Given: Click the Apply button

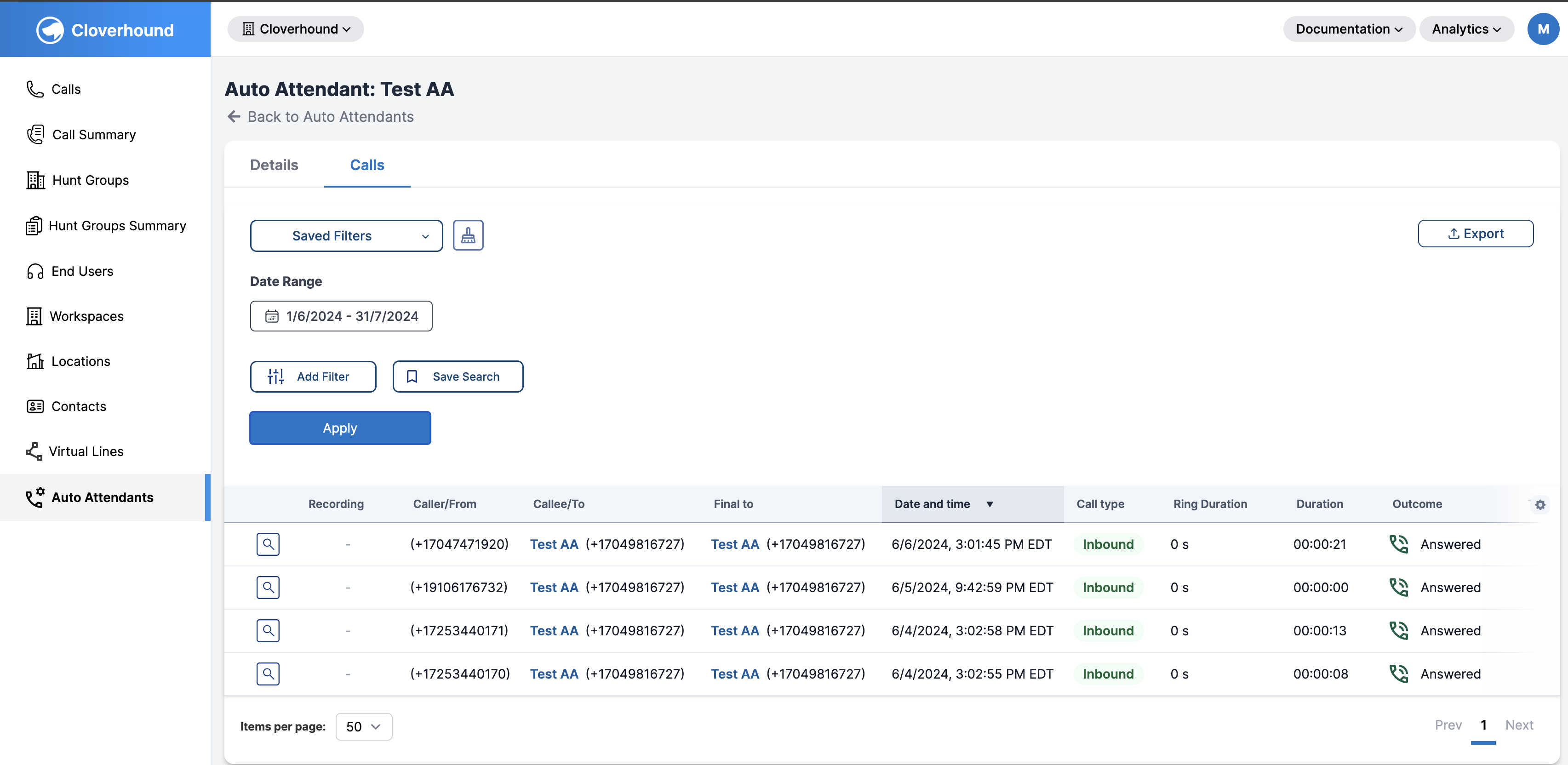Looking at the screenshot, I should [340, 428].
